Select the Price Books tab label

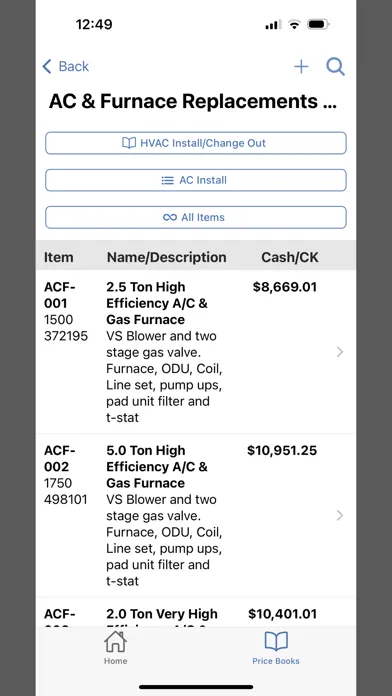(276, 661)
